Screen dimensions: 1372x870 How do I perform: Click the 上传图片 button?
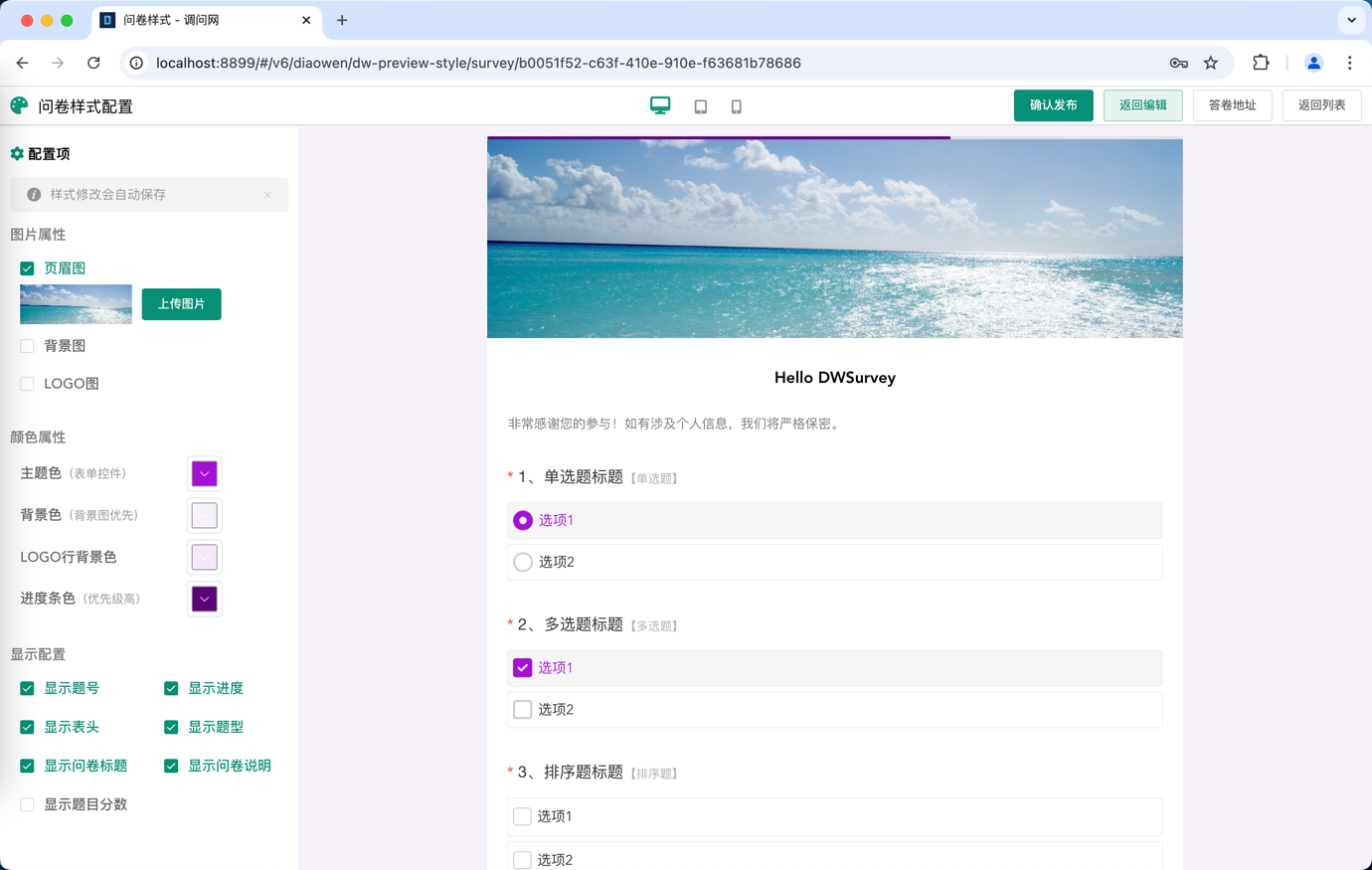pos(181,304)
